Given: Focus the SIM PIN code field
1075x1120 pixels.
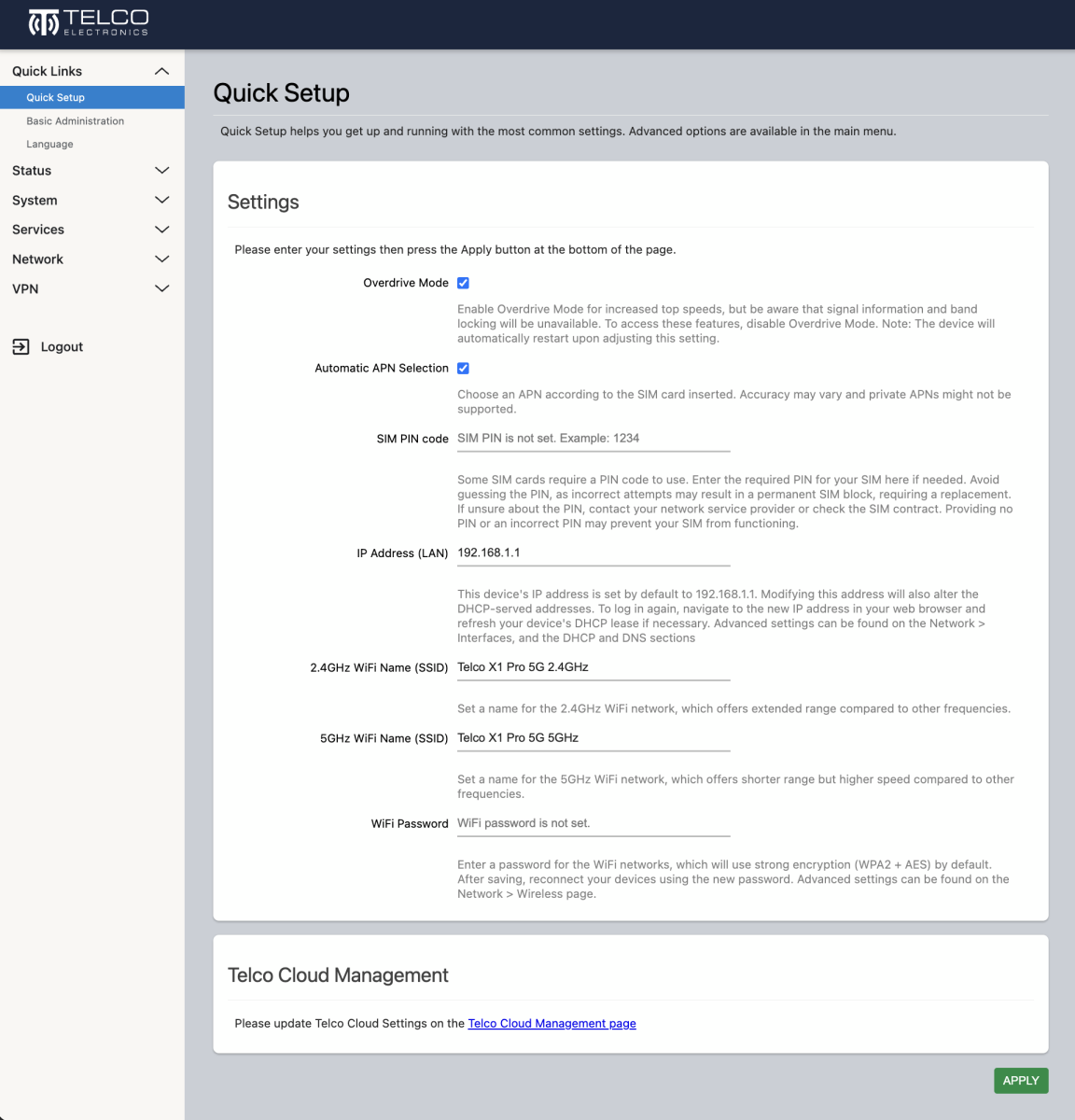Looking at the screenshot, I should click(593, 439).
